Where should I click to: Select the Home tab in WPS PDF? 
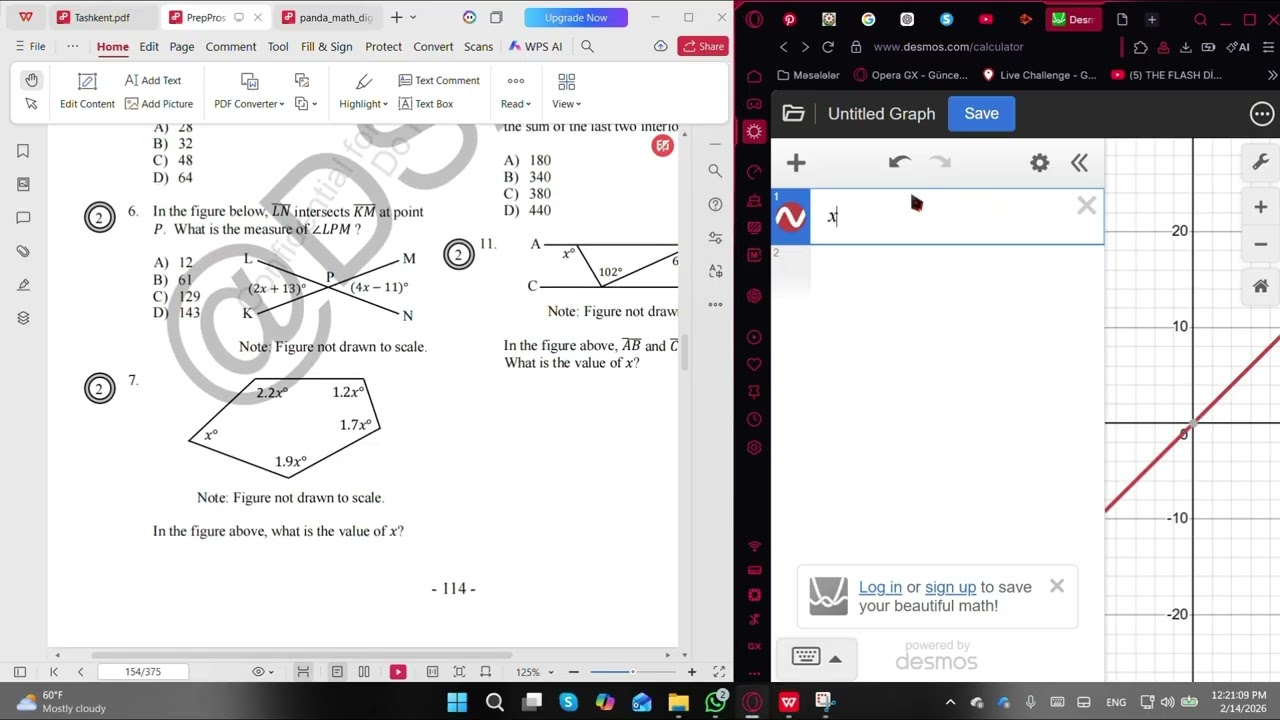coord(112,46)
